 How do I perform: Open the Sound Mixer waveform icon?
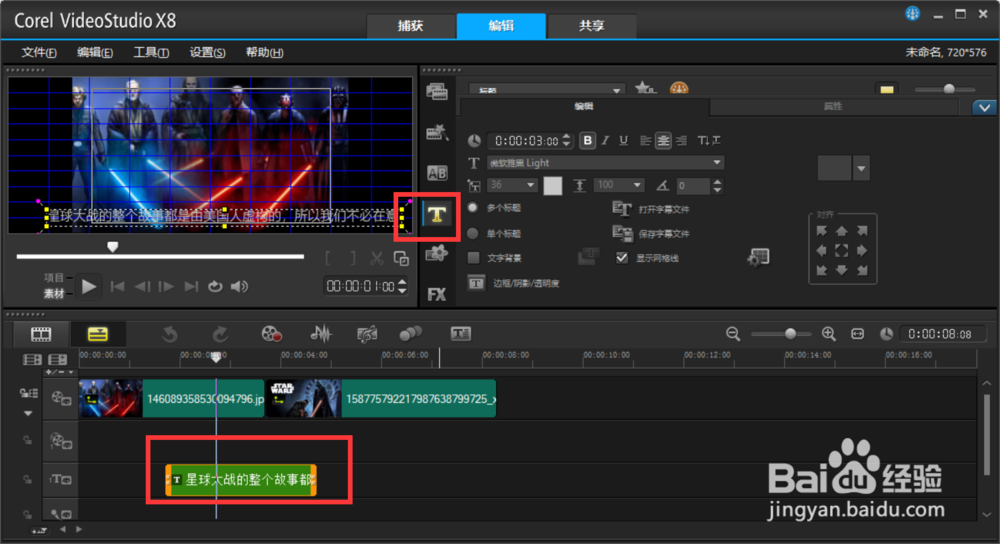(x=321, y=334)
